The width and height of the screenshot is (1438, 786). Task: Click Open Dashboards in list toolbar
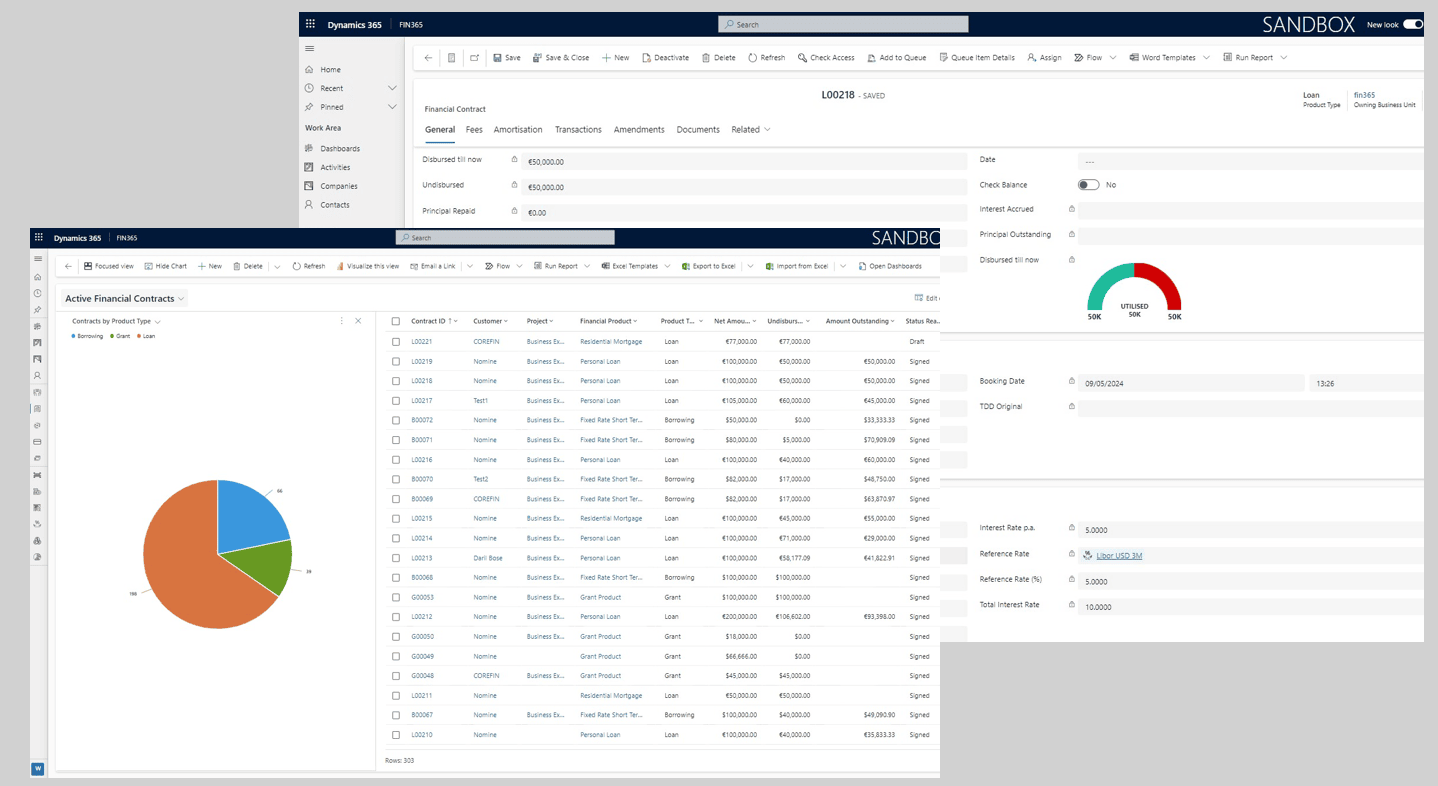889,266
